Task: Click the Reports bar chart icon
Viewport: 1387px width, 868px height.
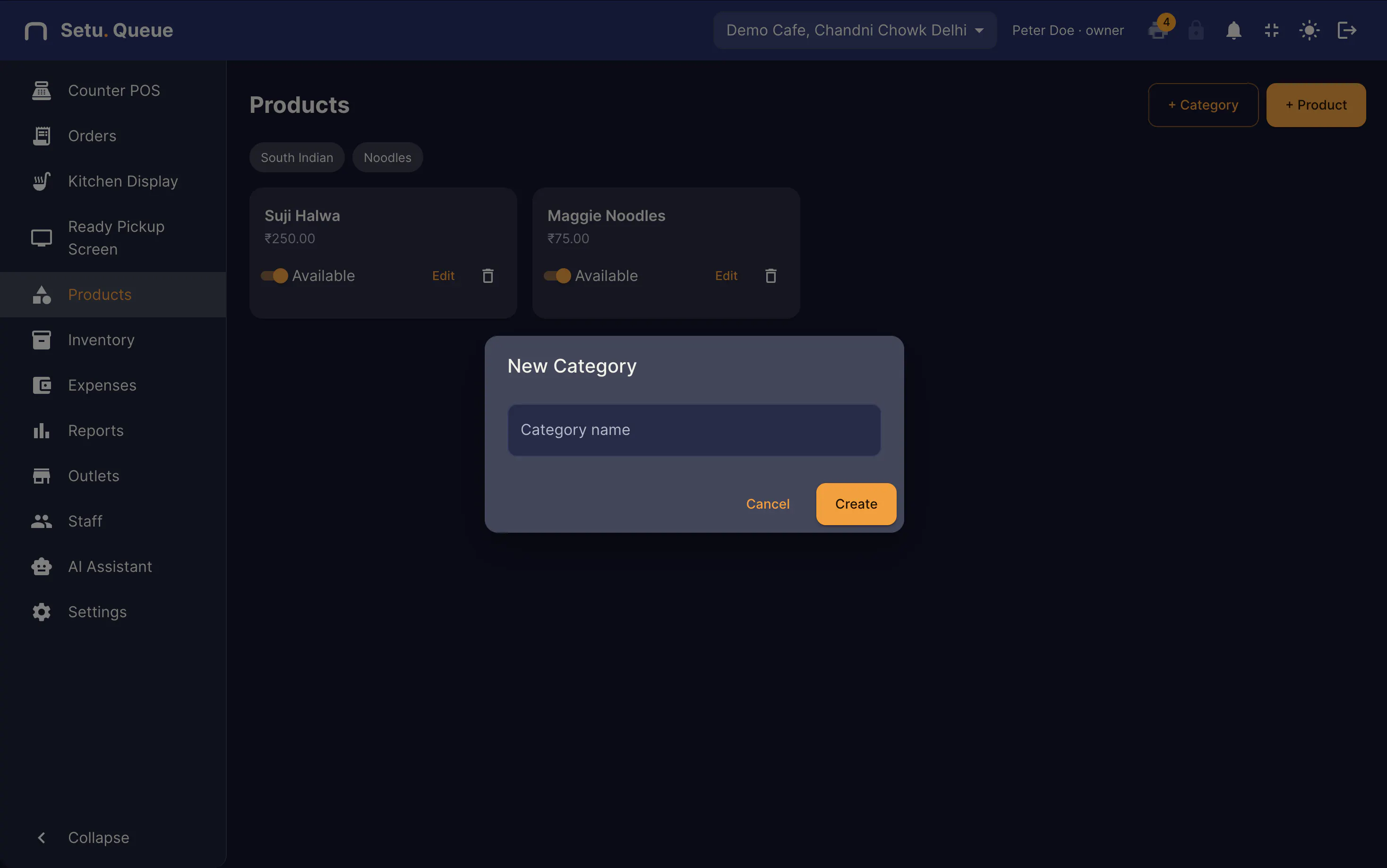Action: 41,431
